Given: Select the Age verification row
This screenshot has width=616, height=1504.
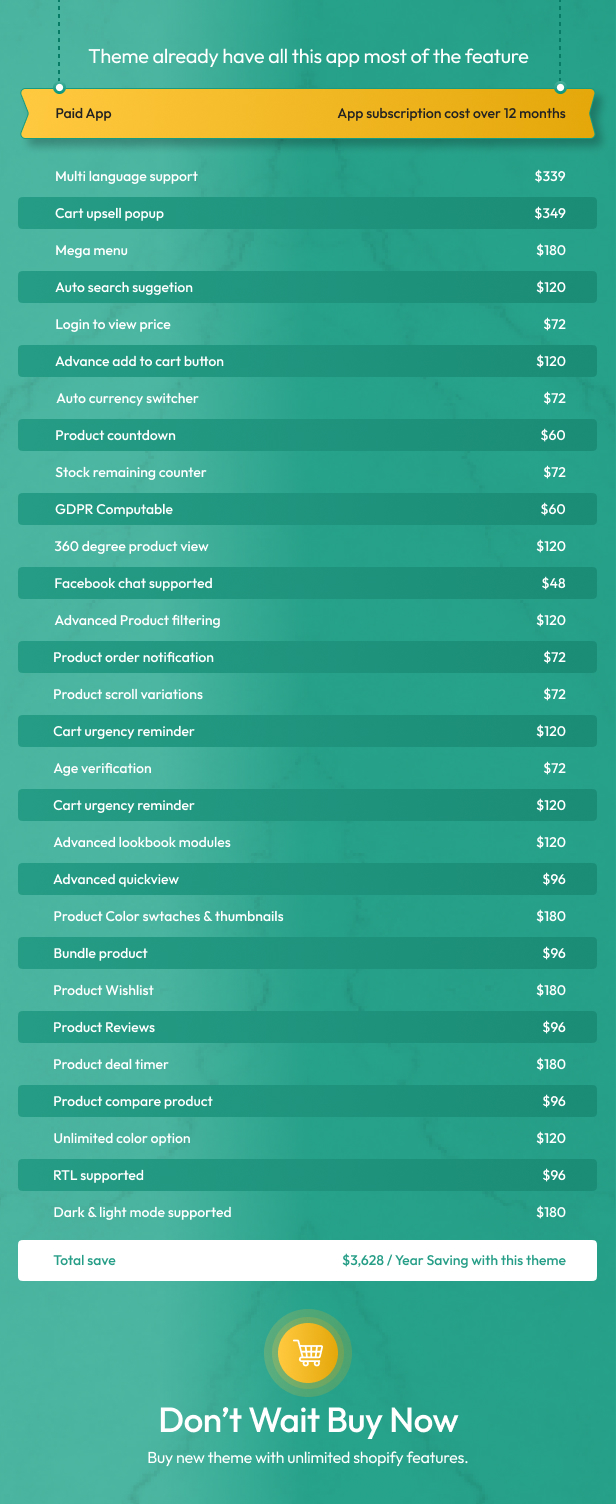Looking at the screenshot, I should (308, 768).
